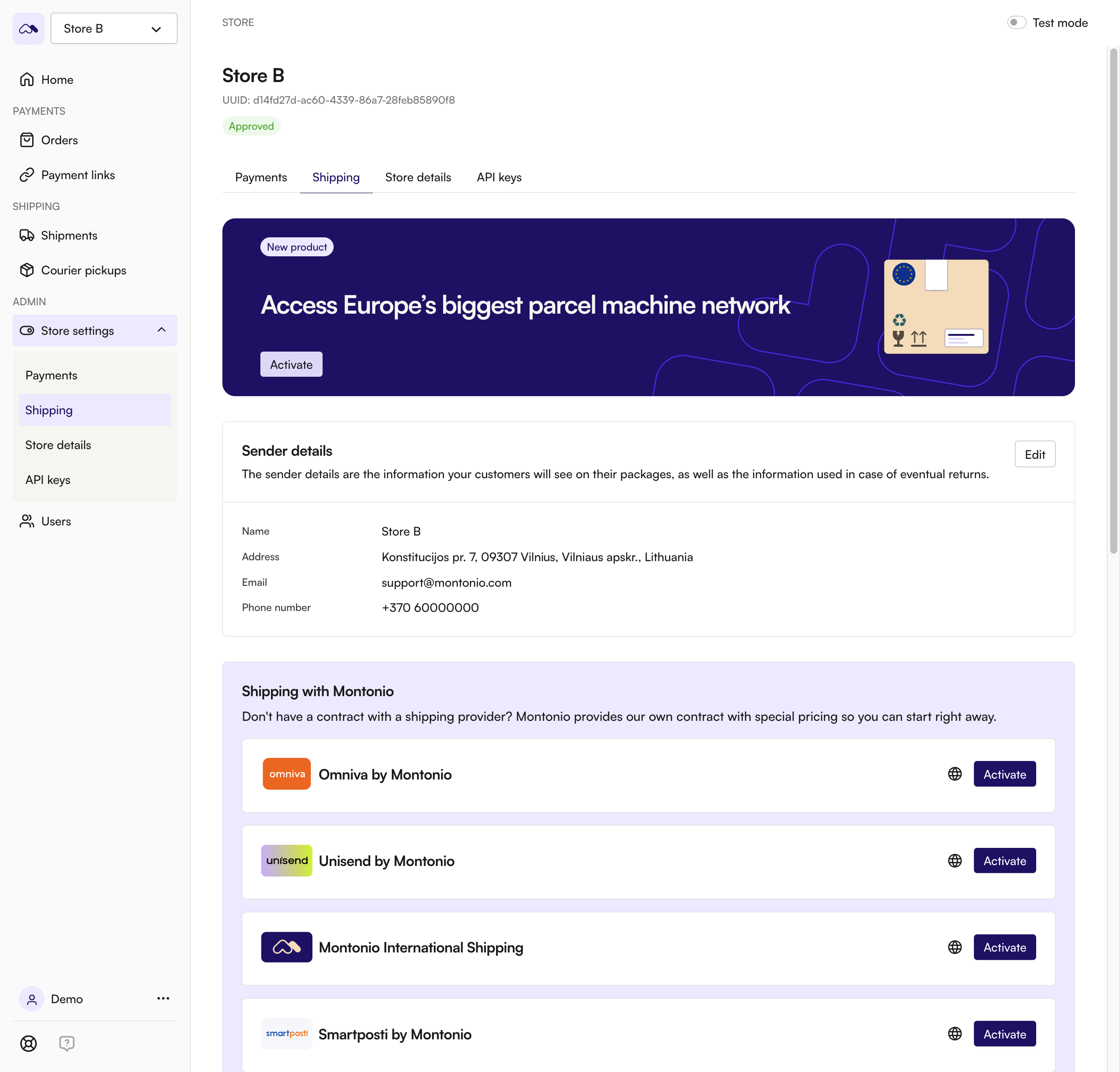Click globe icon for Montonio International Shipping

(x=954, y=948)
